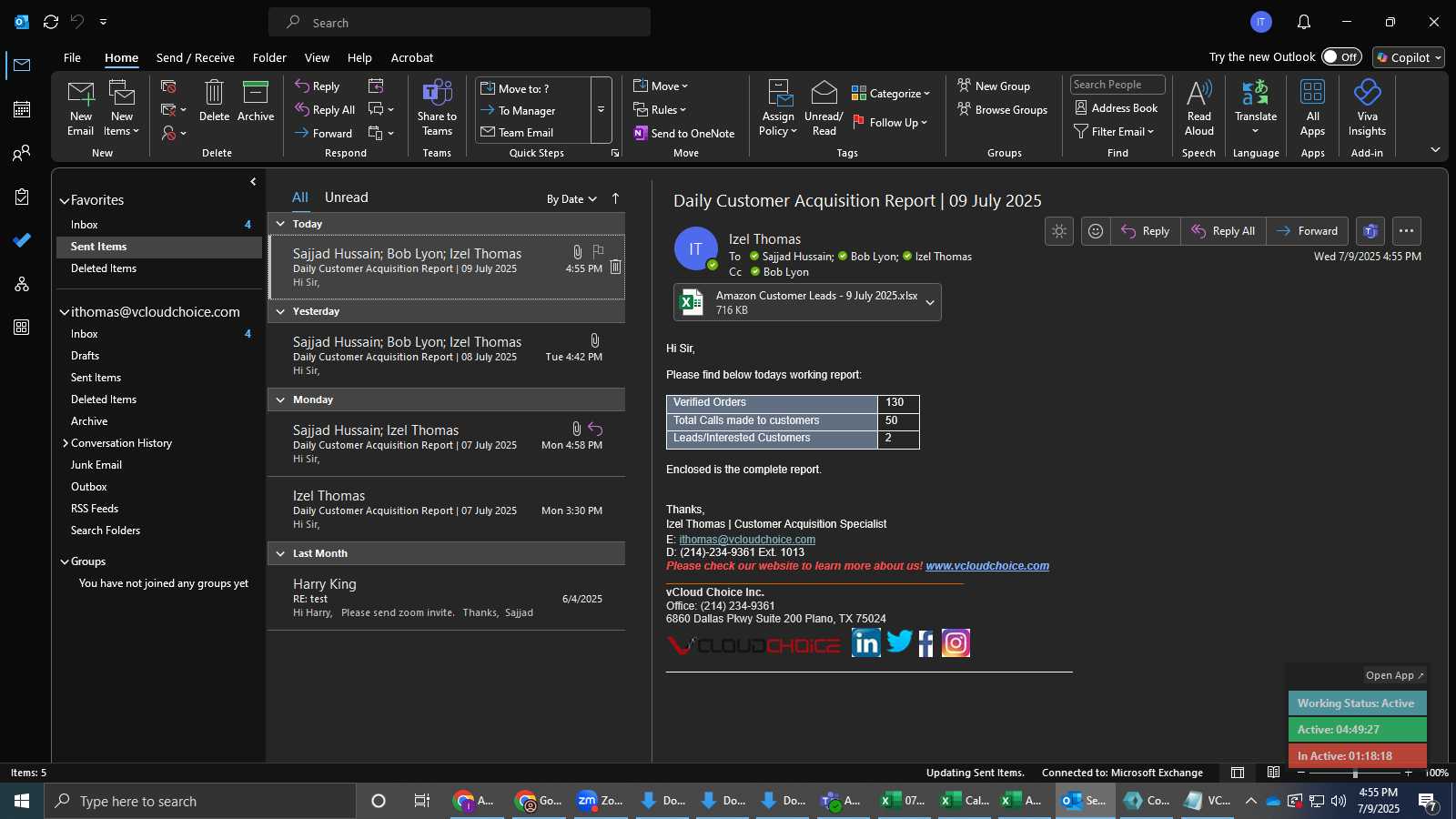
Task: Click Reply button in reading pane
Action: pyautogui.click(x=1145, y=231)
